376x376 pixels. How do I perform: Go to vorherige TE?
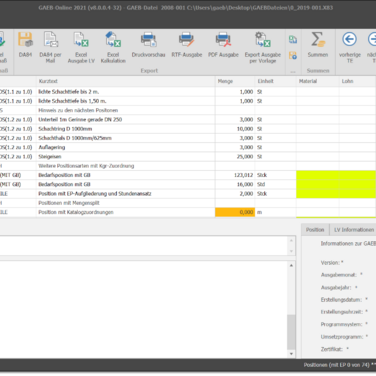click(x=350, y=47)
